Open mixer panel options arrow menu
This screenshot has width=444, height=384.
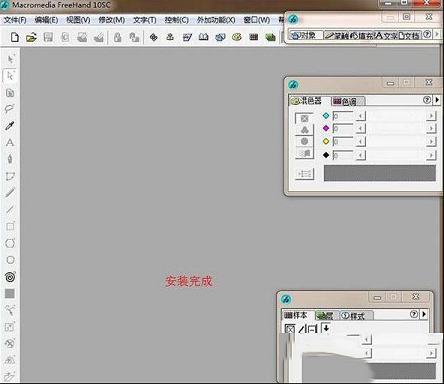coord(437,100)
